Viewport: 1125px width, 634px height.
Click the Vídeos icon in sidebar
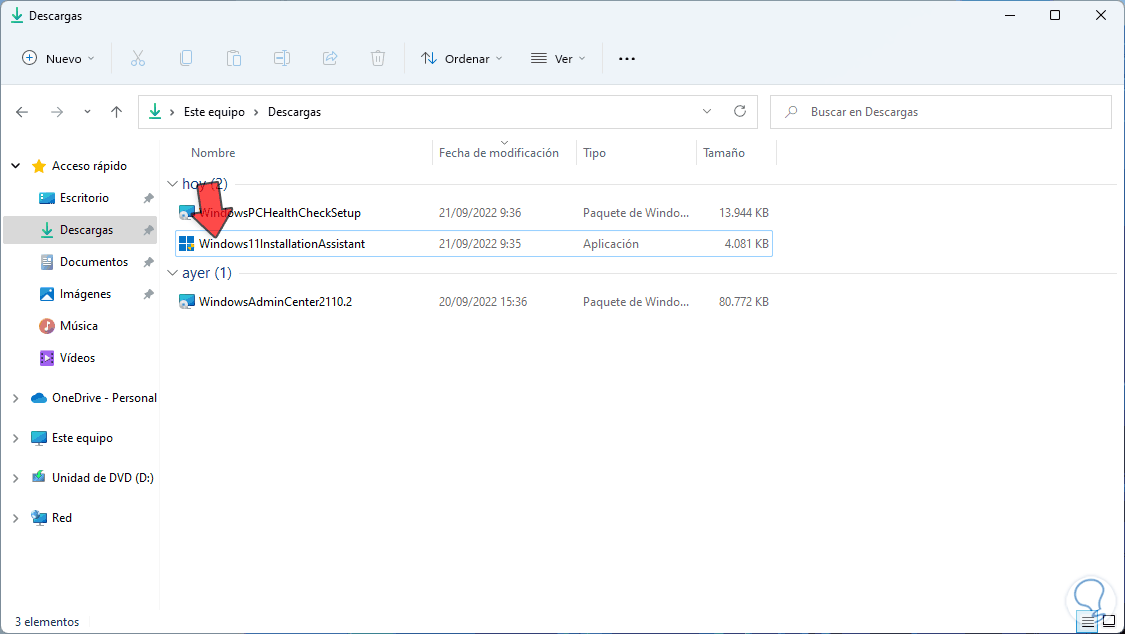click(47, 358)
